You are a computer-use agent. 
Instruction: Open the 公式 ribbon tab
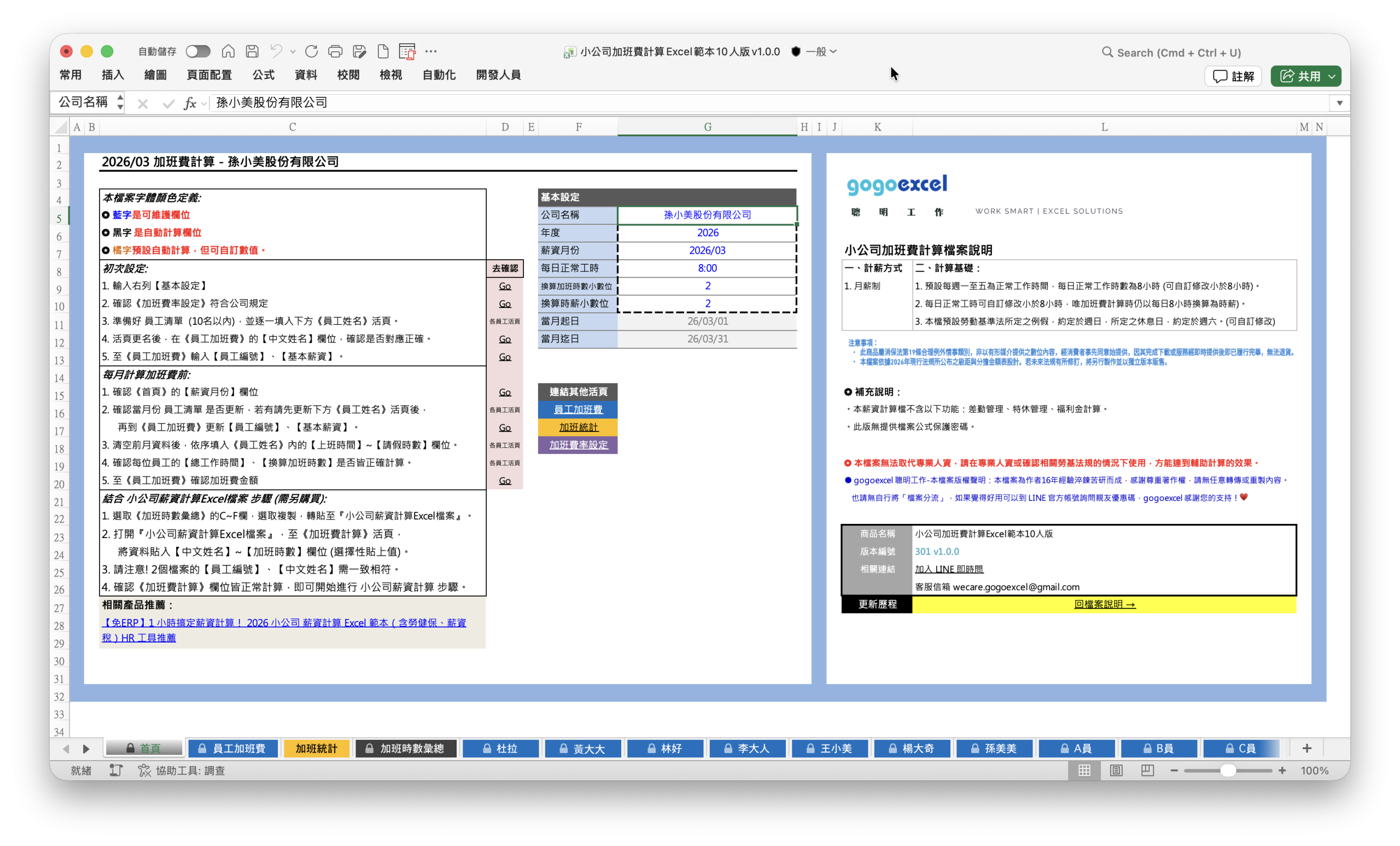(x=263, y=75)
